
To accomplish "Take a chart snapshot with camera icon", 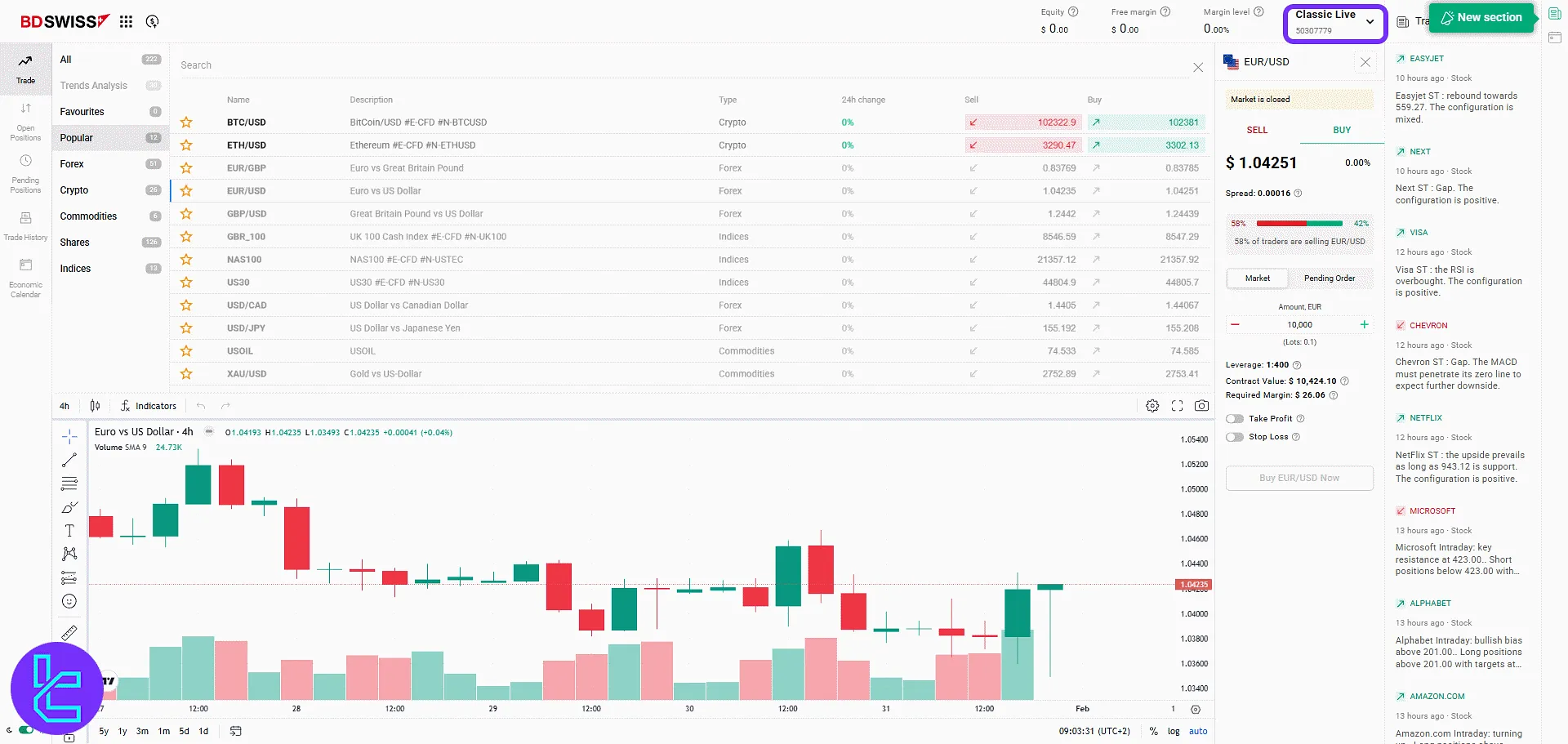I will [x=1201, y=406].
